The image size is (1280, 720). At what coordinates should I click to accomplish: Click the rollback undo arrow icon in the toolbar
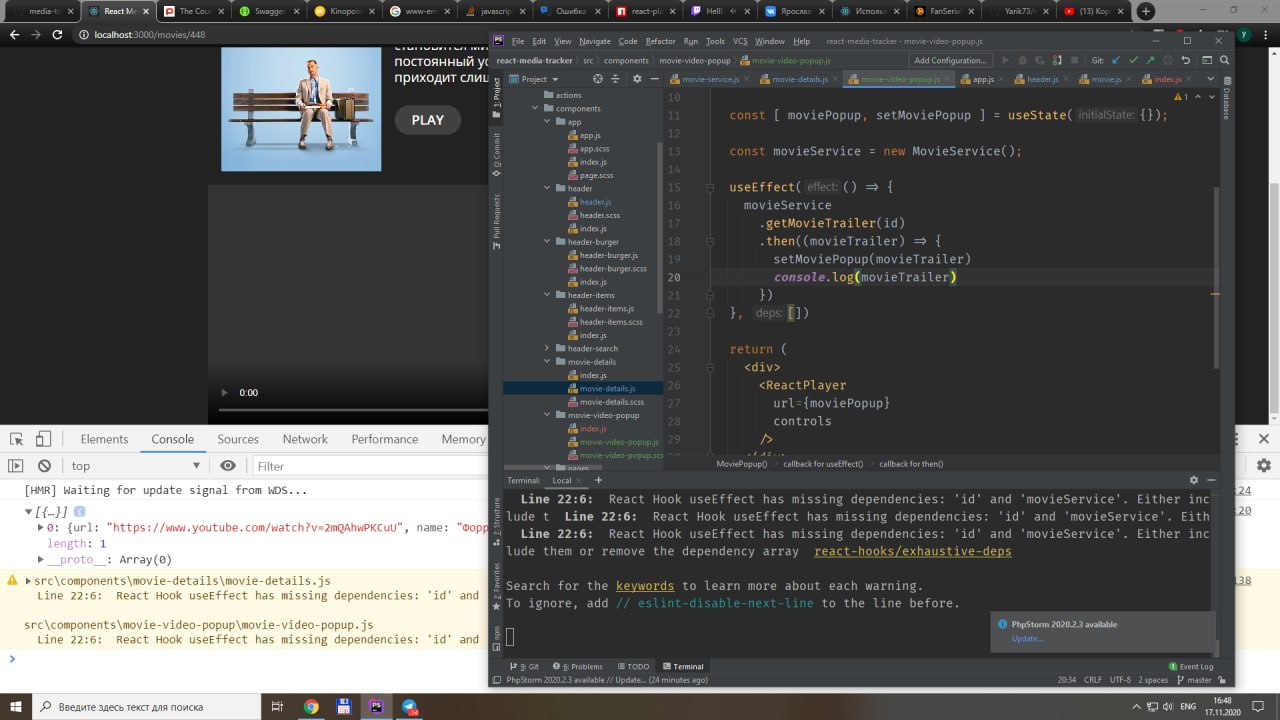coord(1185,61)
